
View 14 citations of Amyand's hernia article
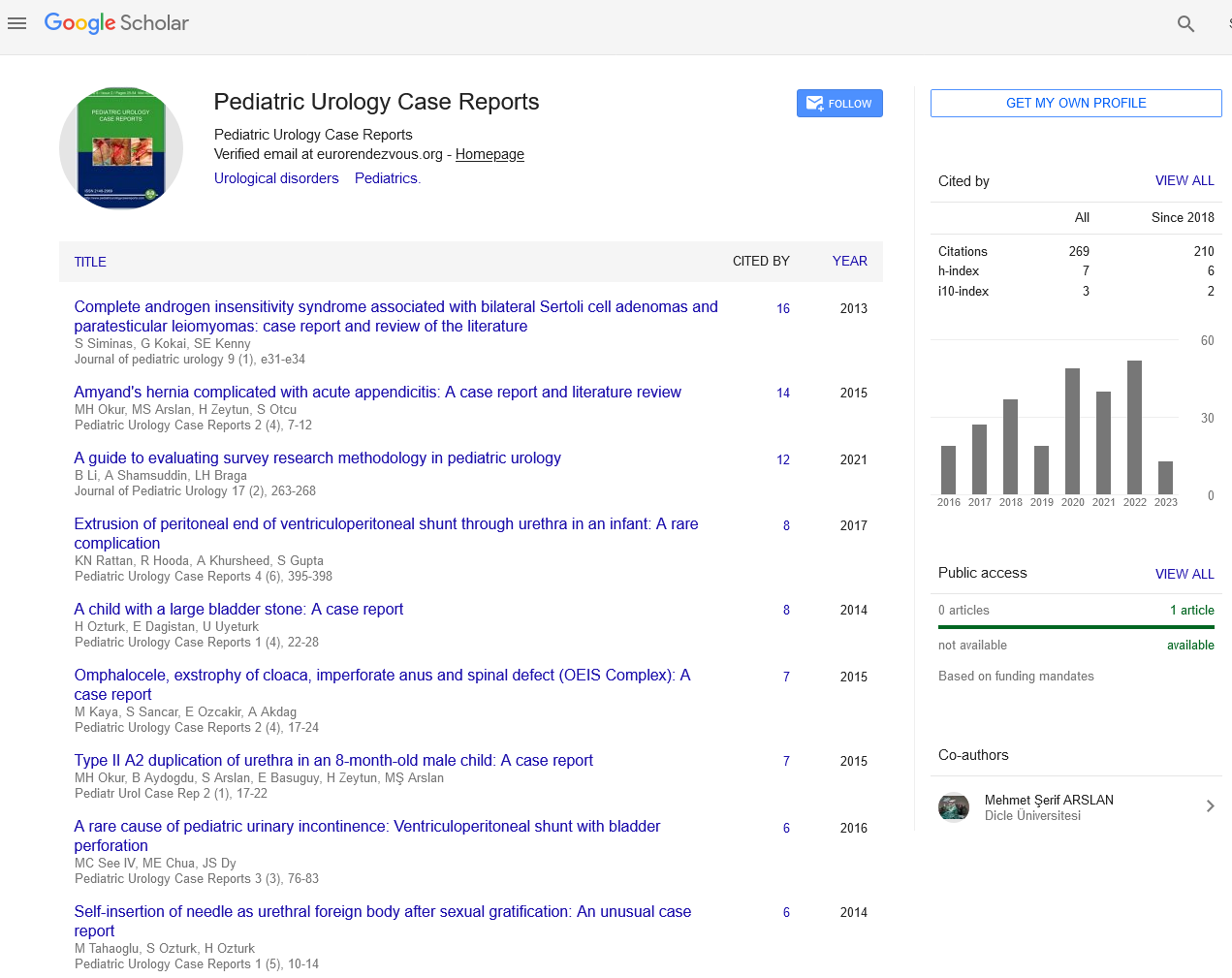click(x=783, y=393)
